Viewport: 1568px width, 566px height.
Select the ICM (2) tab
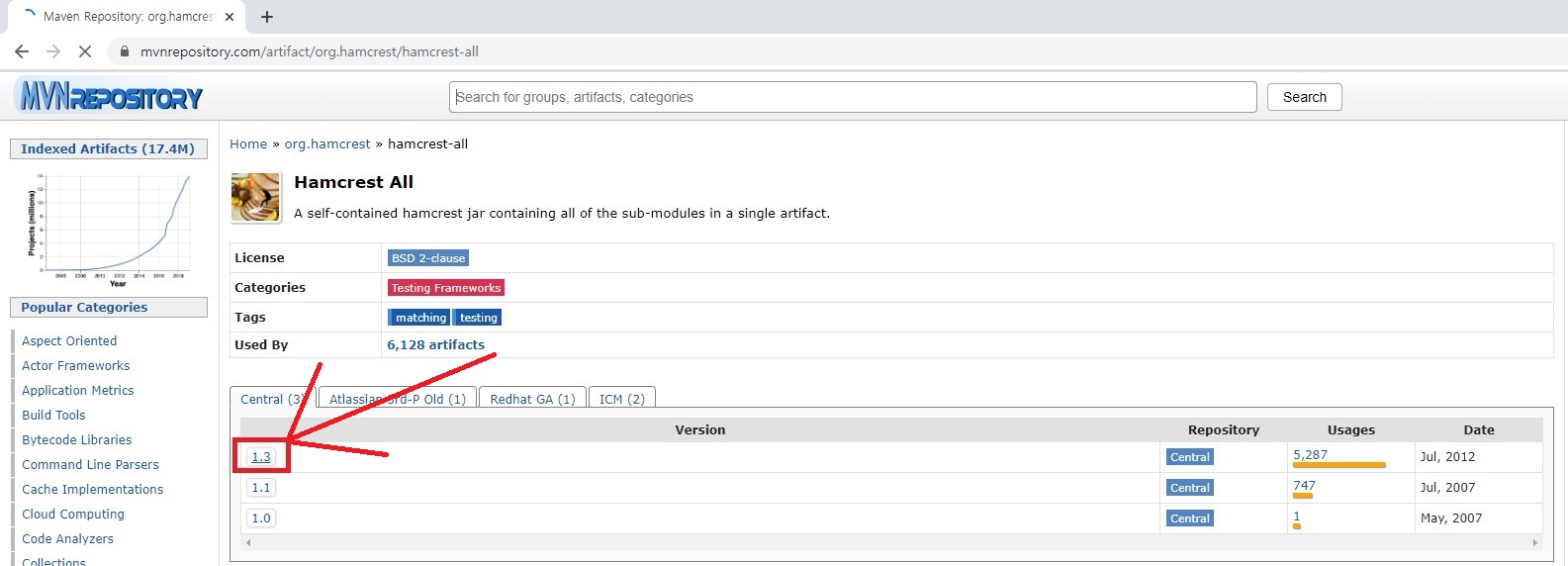(x=621, y=398)
